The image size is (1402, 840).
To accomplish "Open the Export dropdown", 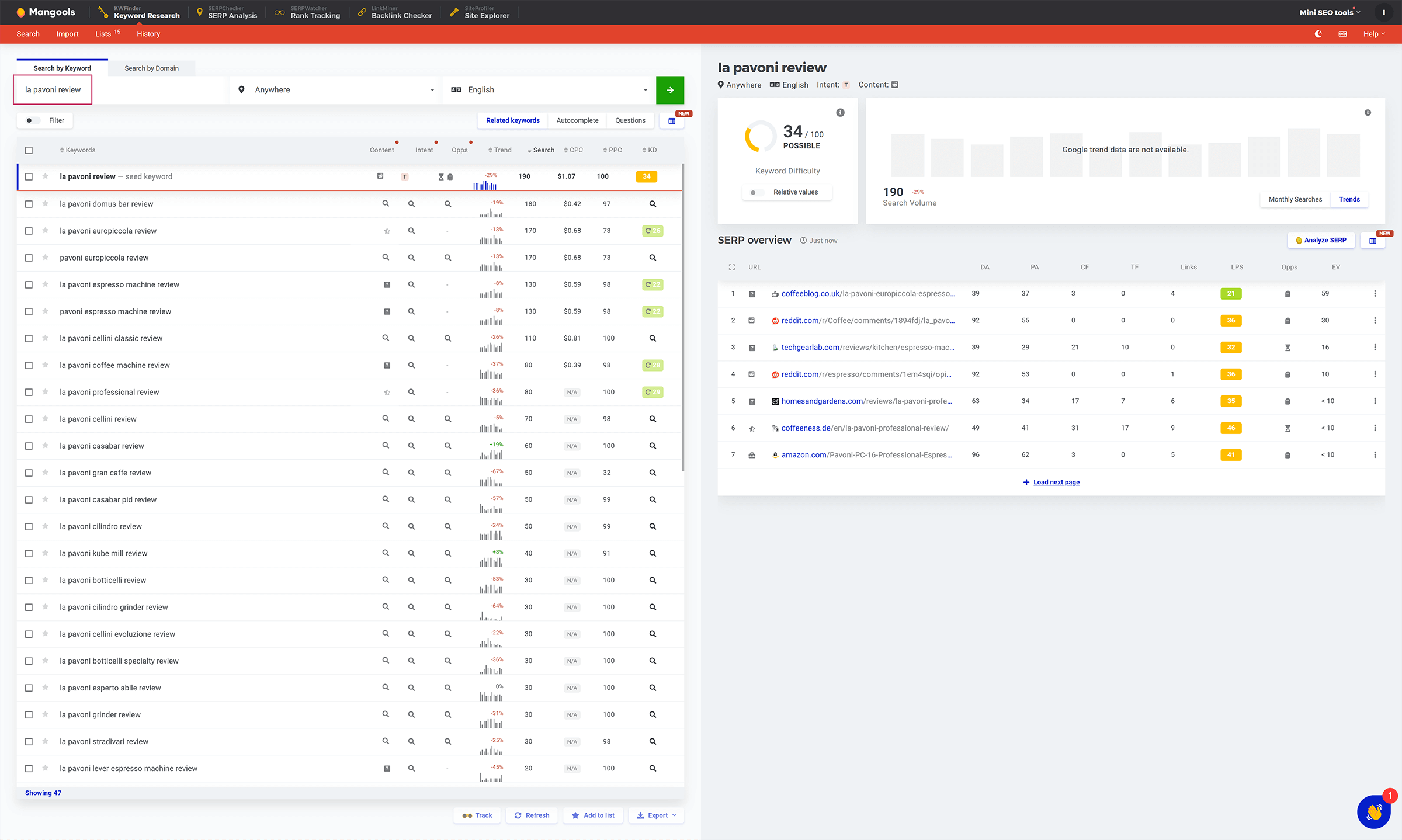I will click(x=656, y=815).
